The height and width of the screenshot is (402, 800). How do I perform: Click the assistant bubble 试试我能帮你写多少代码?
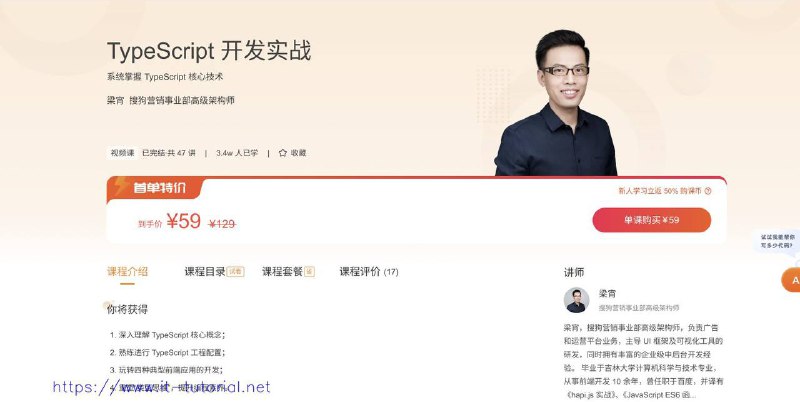coord(778,241)
